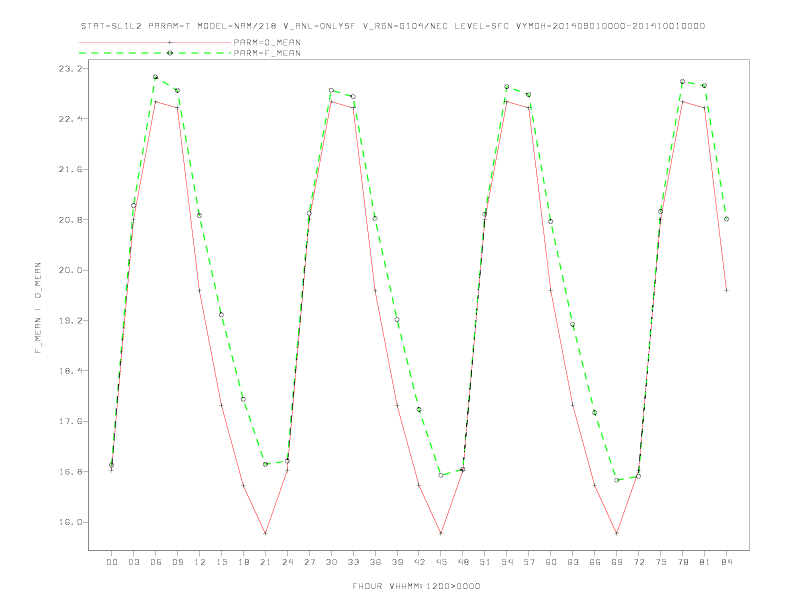Click the 60 forecast hour tick label
792x612 pixels.
(x=551, y=562)
